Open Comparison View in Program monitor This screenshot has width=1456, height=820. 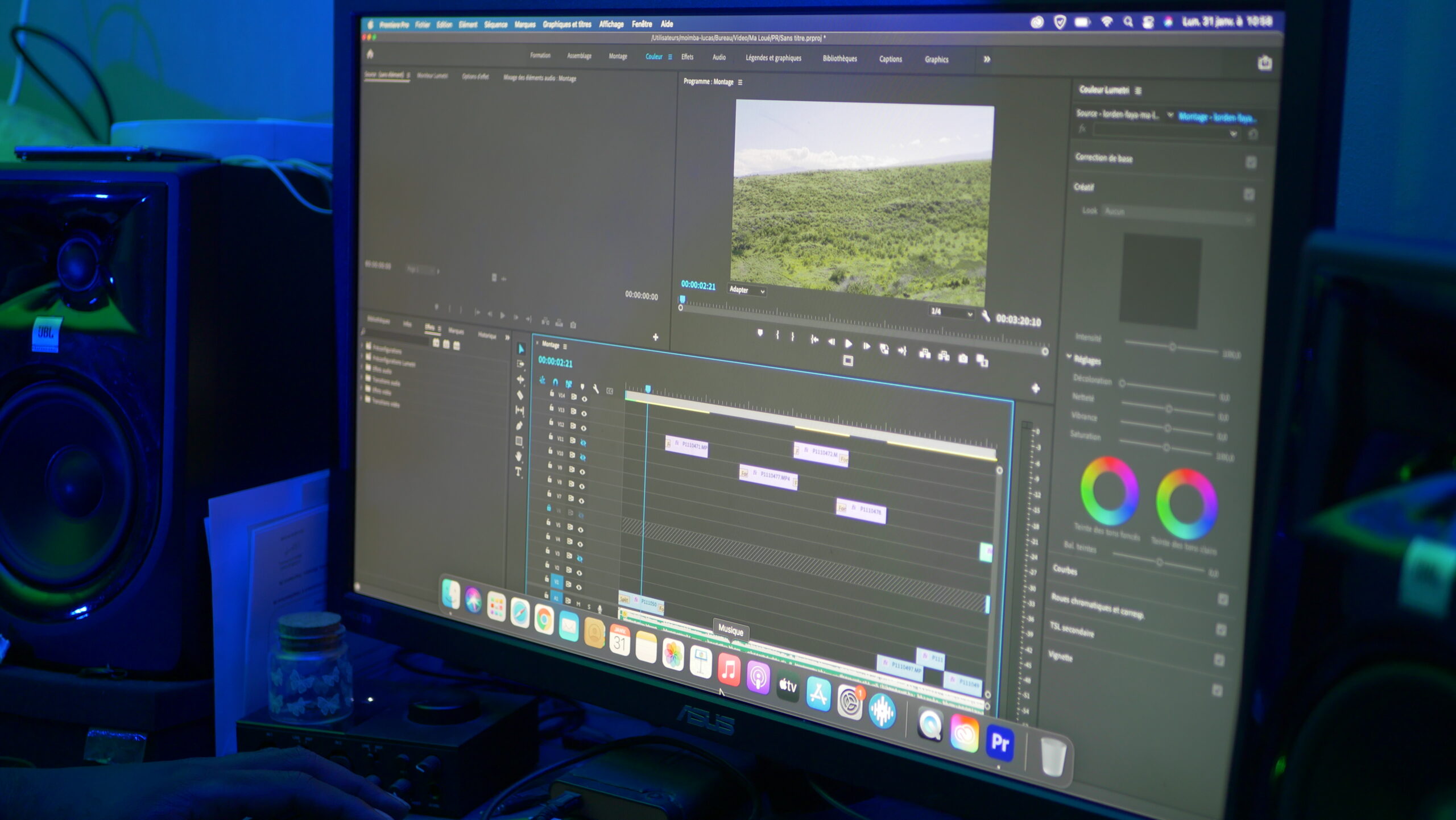point(982,361)
